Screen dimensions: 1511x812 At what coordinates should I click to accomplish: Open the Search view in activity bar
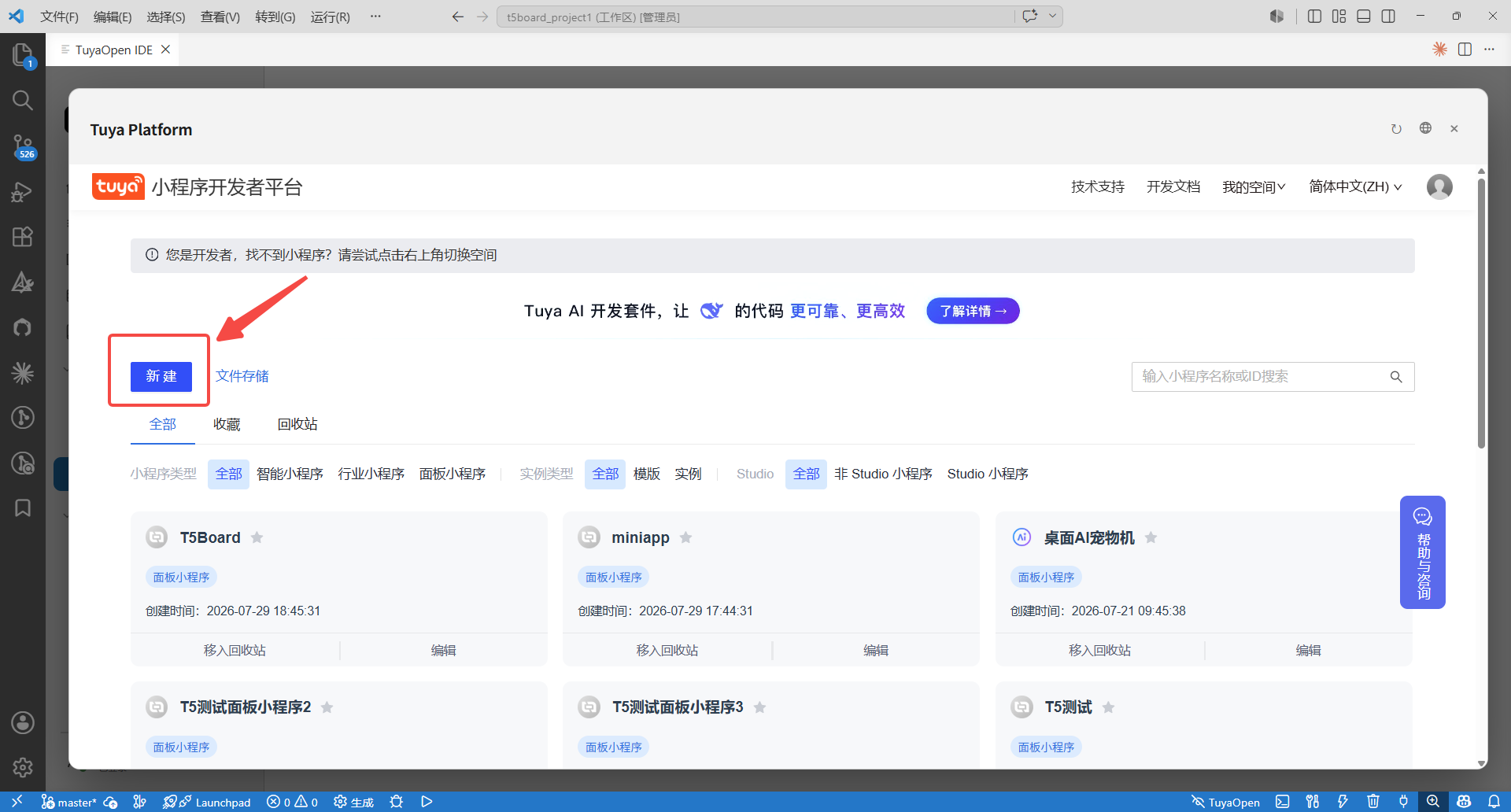click(22, 100)
